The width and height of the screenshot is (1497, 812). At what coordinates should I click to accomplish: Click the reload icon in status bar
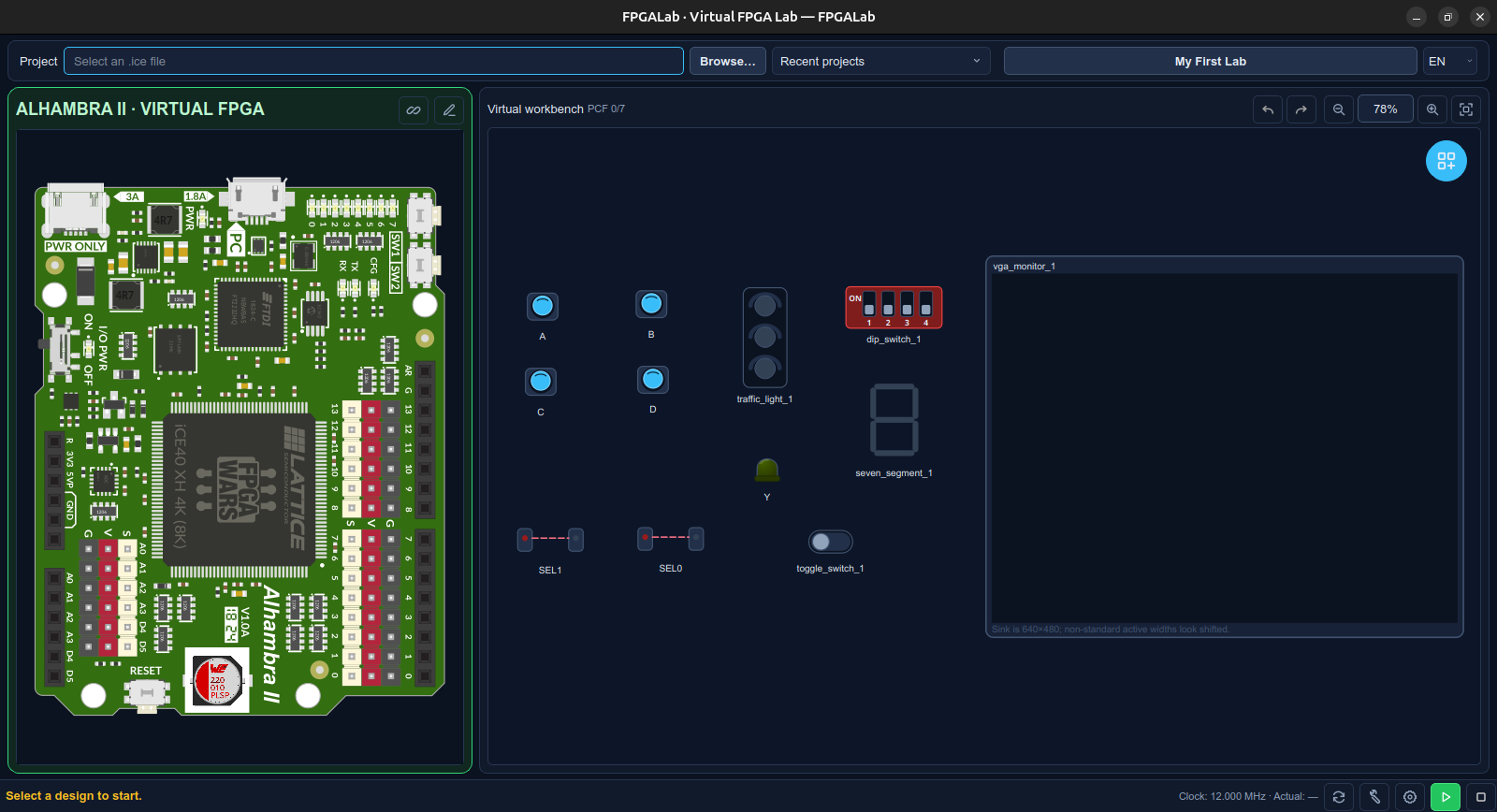tap(1339, 797)
